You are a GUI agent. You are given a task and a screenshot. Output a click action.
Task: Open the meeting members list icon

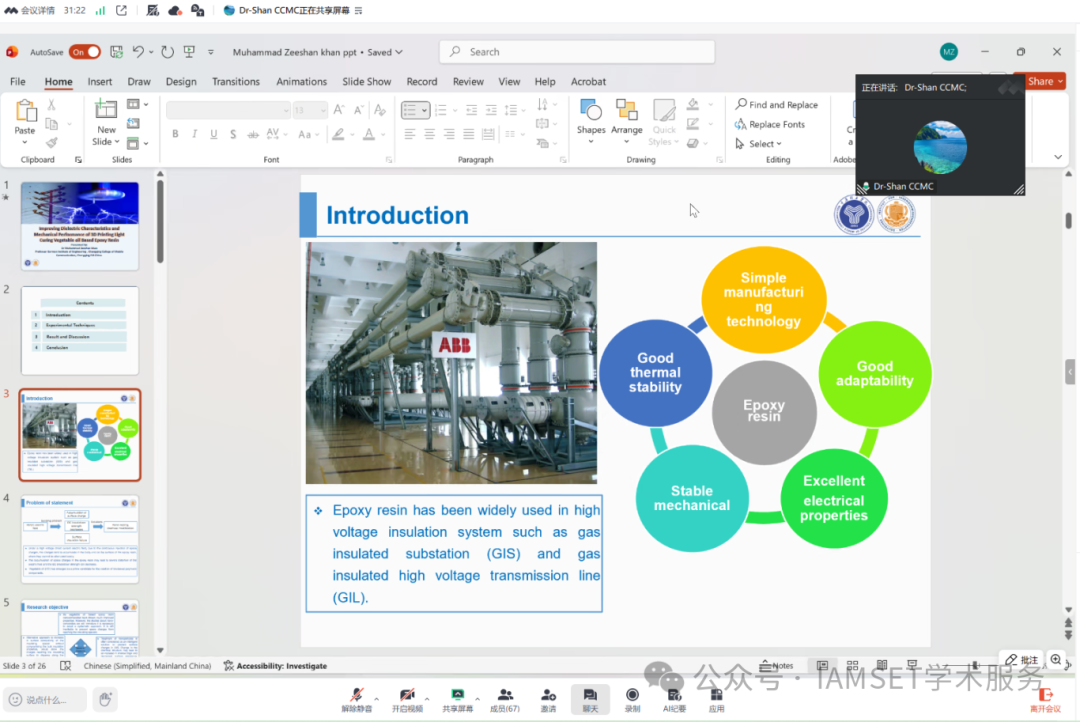tap(505, 695)
